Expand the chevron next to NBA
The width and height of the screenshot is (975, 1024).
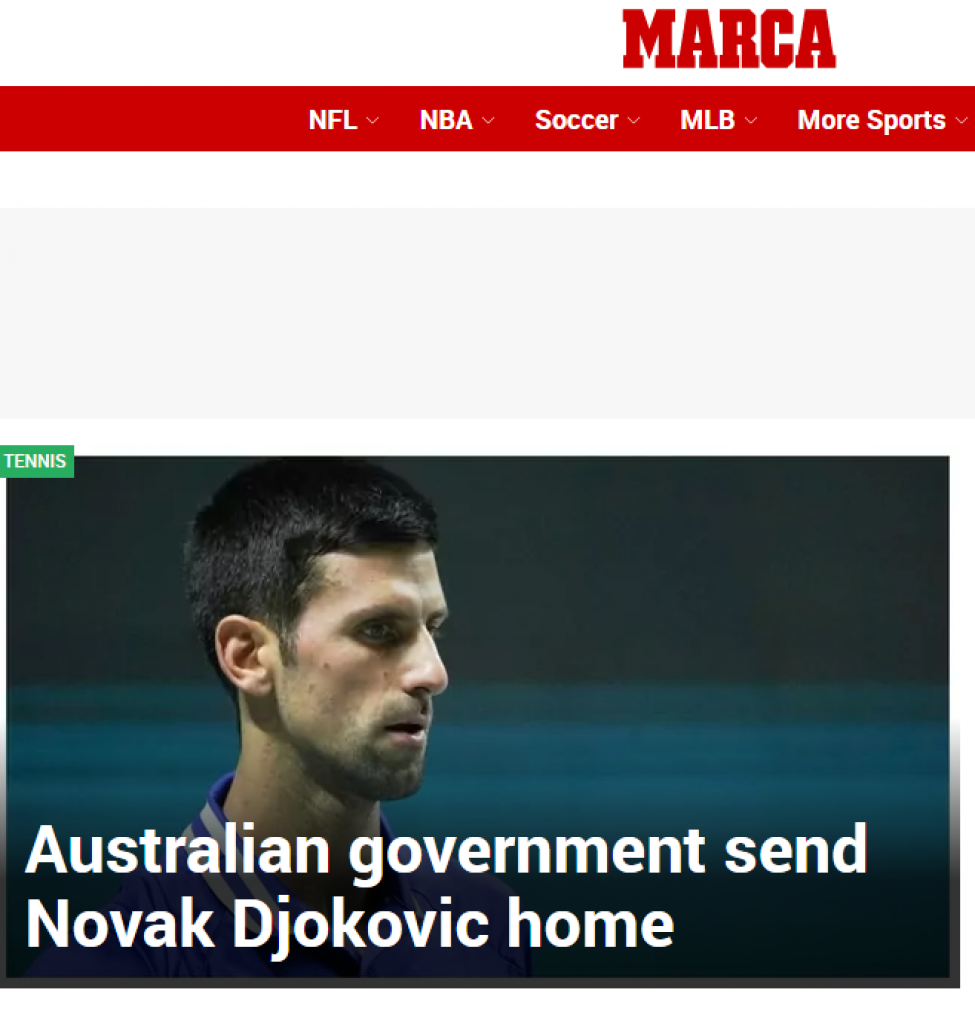click(488, 121)
